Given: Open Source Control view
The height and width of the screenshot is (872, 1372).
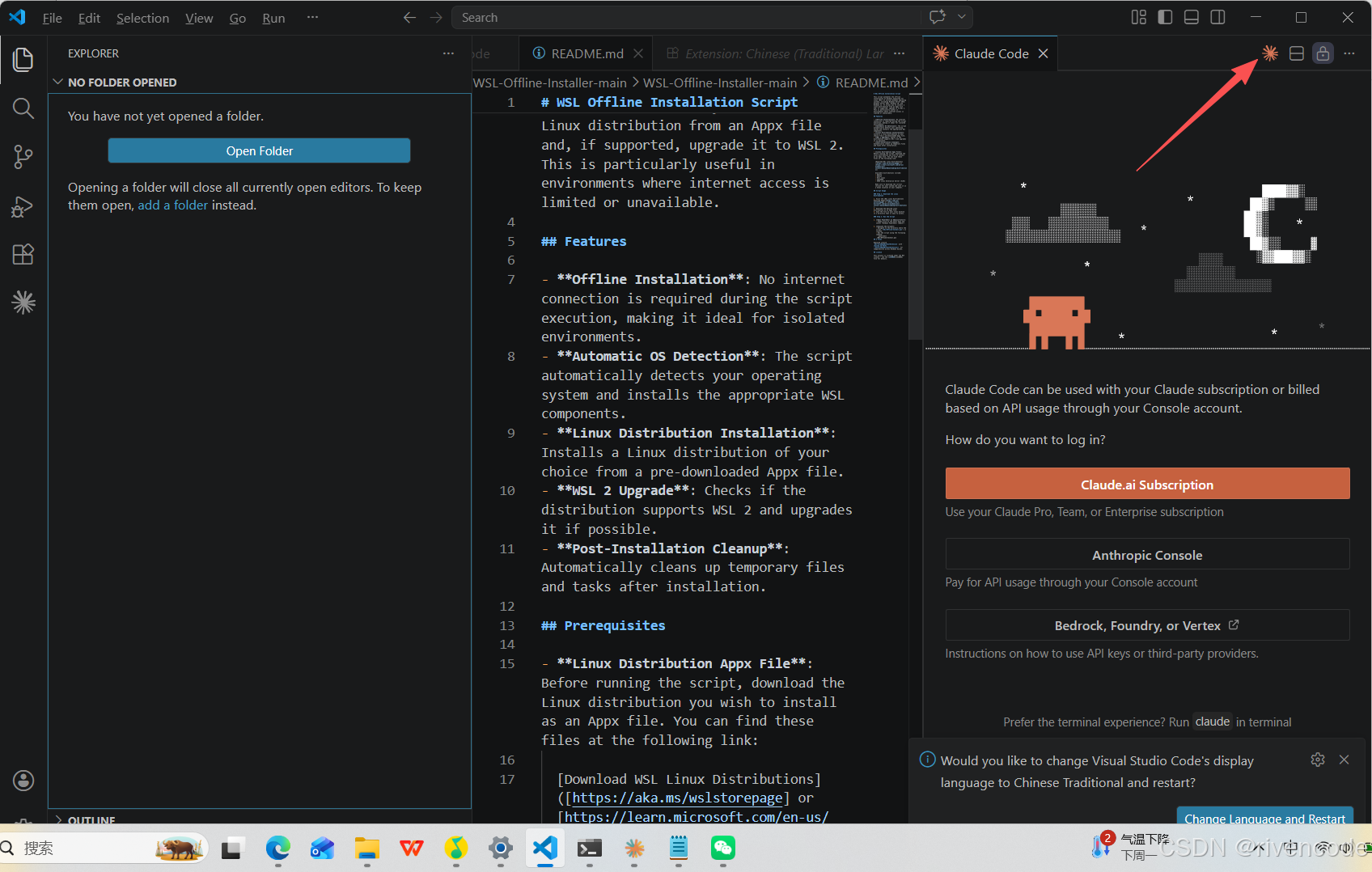Looking at the screenshot, I should pyautogui.click(x=23, y=157).
